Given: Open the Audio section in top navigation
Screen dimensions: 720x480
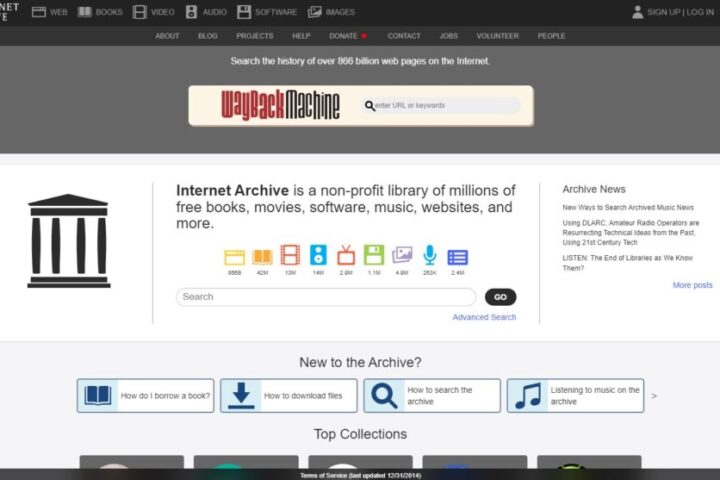Looking at the screenshot, I should coord(206,12).
